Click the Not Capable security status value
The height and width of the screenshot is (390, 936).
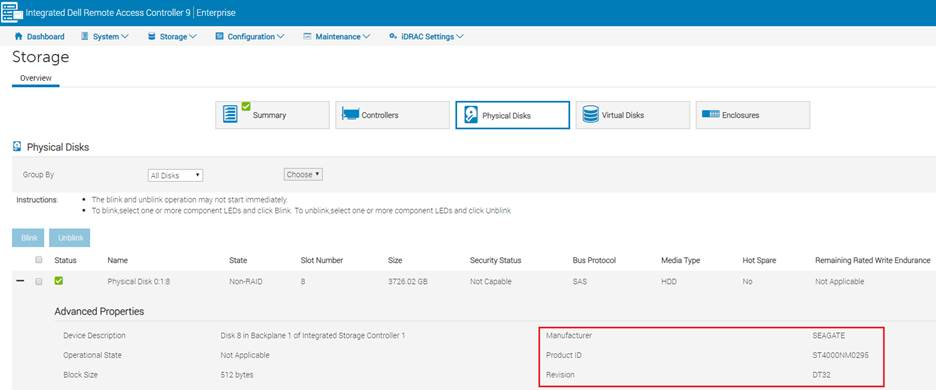pos(491,281)
